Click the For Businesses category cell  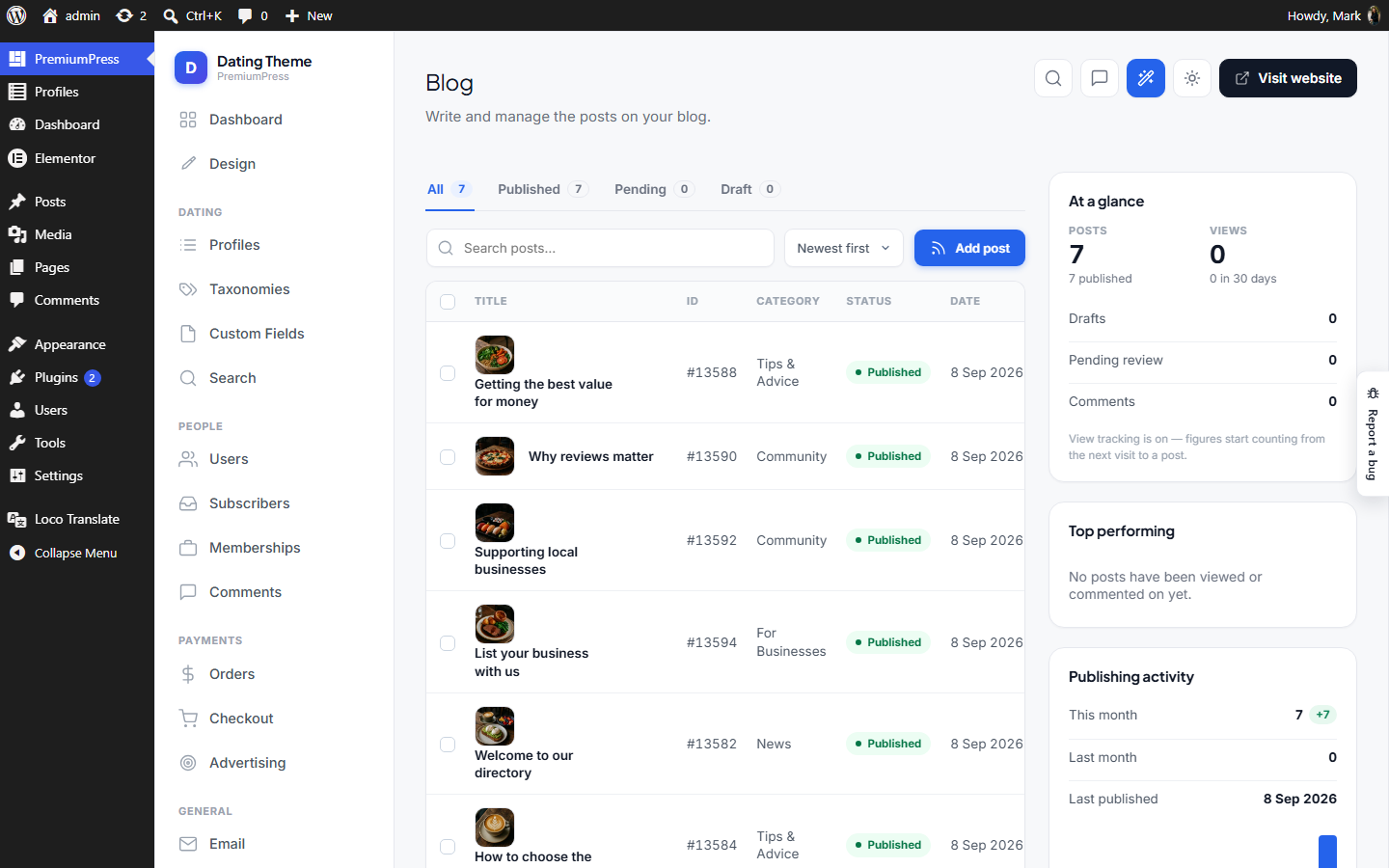pyautogui.click(x=791, y=642)
